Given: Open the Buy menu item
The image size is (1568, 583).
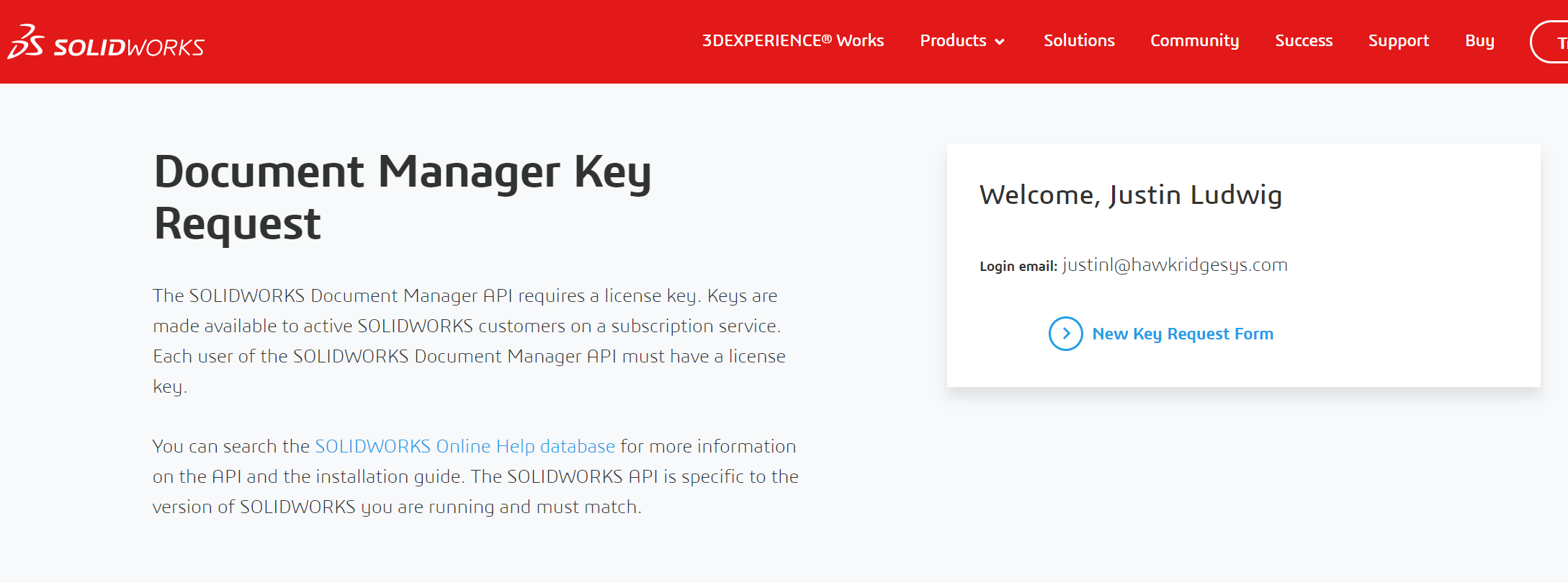Looking at the screenshot, I should click(x=1479, y=40).
